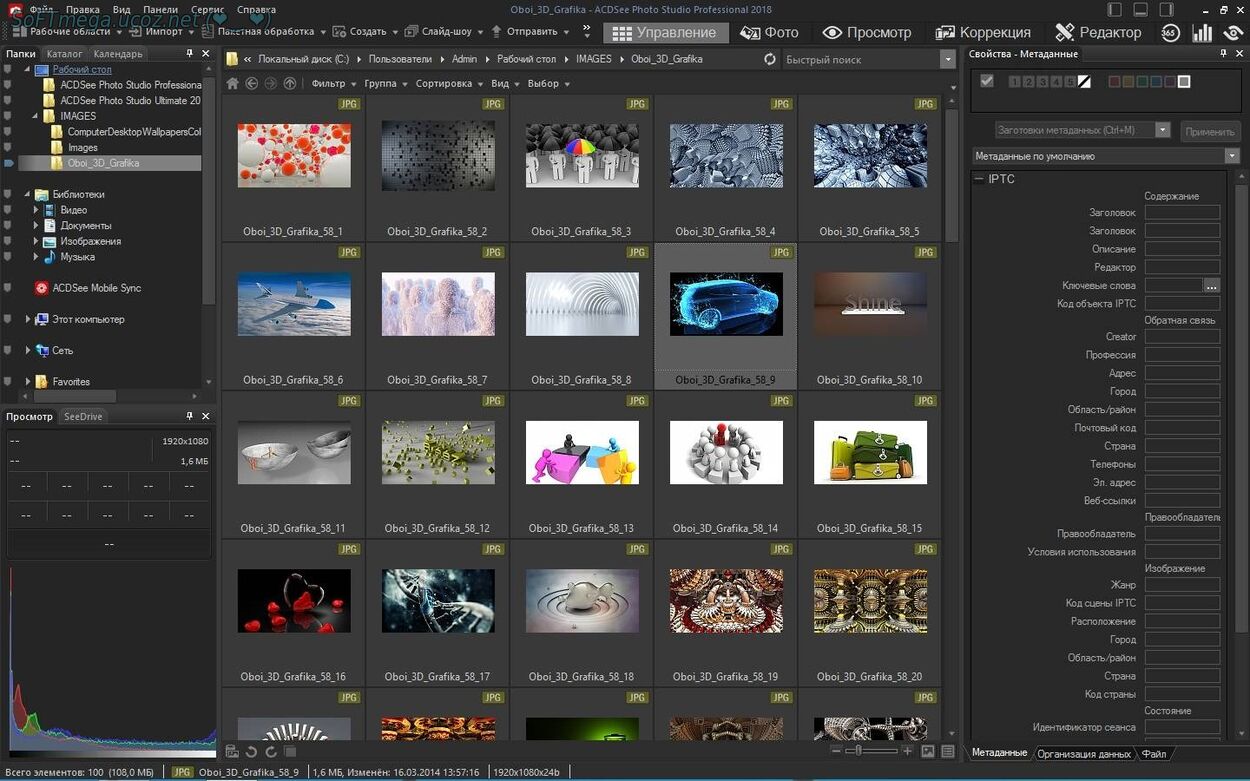Open the Dashboard bar chart icon
Screen dimensions: 1250x781
[x=1202, y=33]
